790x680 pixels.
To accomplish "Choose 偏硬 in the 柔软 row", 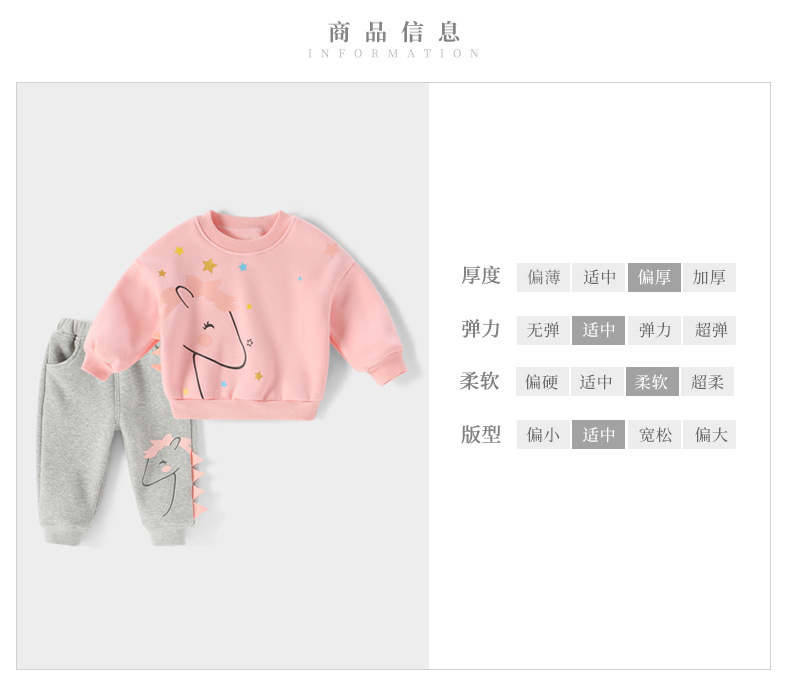I will coord(542,382).
